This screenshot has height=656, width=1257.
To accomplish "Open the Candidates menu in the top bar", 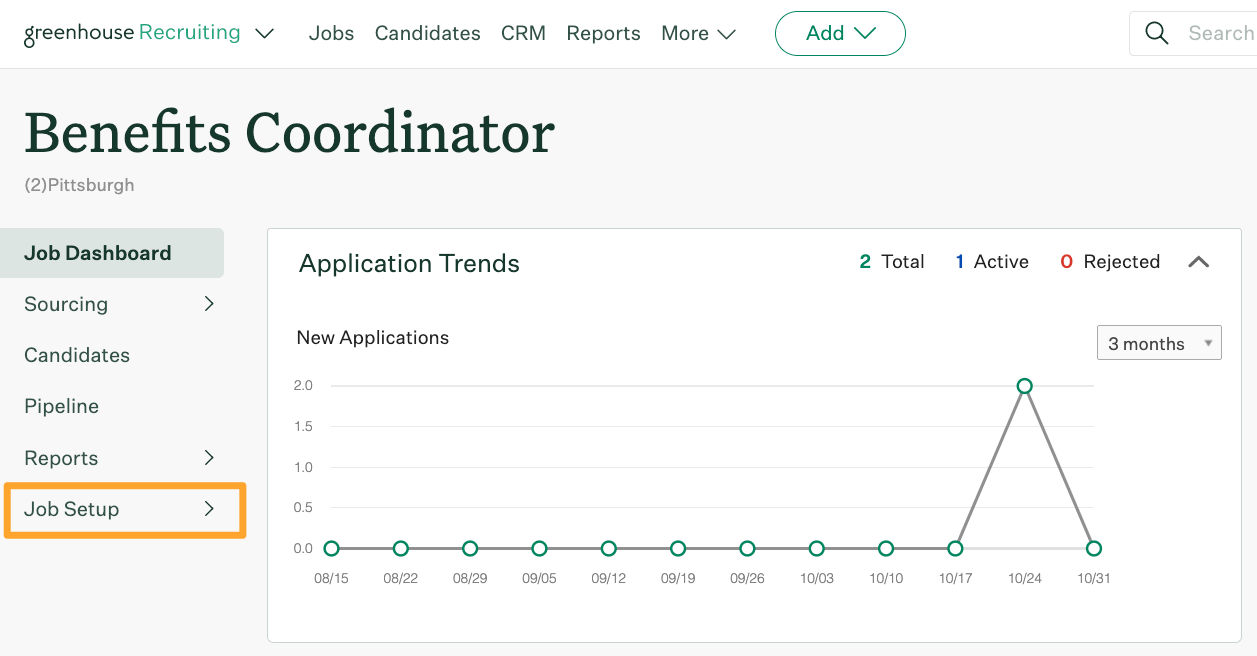I will coord(427,33).
